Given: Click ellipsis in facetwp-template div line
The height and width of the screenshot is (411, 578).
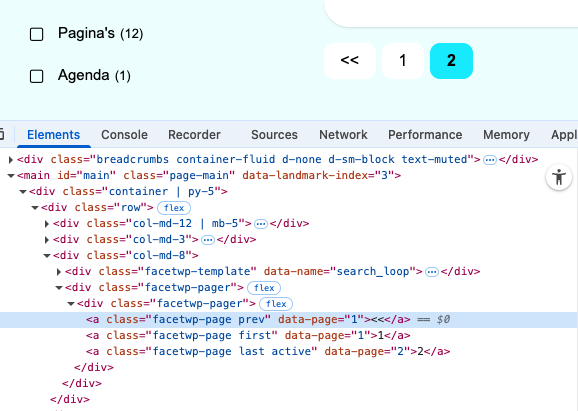Looking at the screenshot, I should pyautogui.click(x=432, y=272).
